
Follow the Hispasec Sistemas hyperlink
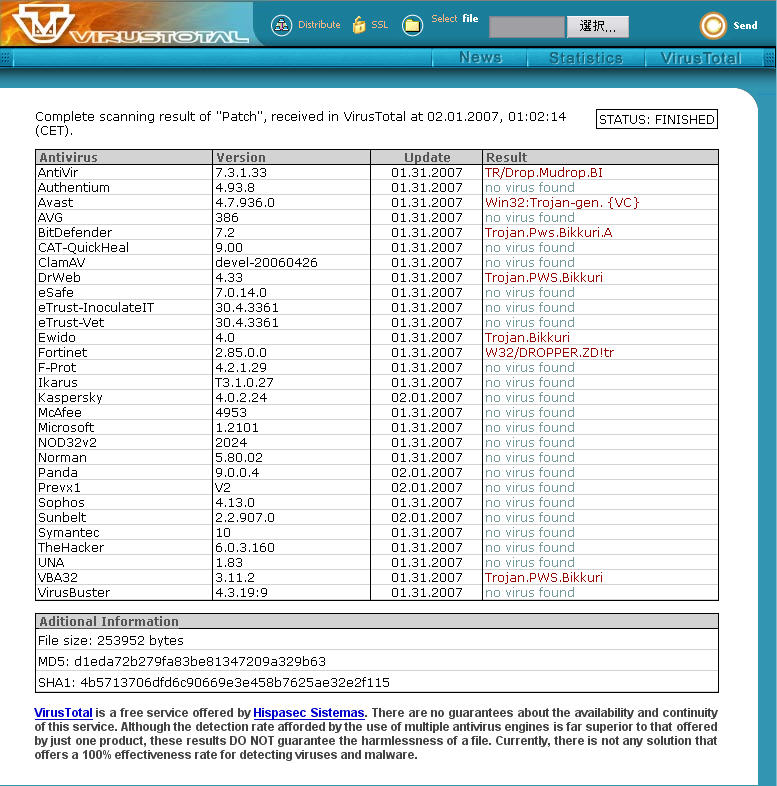coord(309,713)
